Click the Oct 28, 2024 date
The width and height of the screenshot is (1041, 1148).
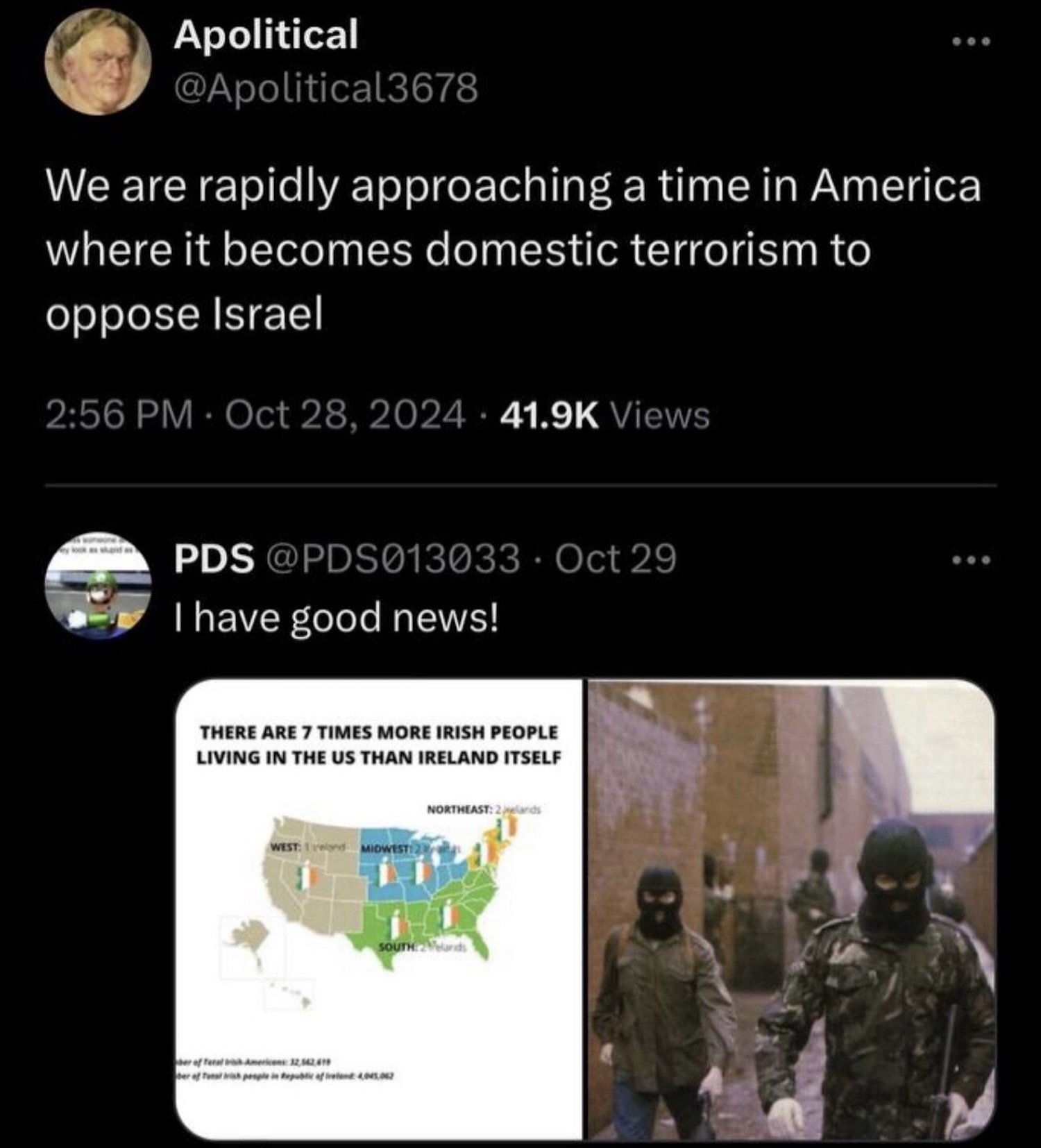pos(345,415)
